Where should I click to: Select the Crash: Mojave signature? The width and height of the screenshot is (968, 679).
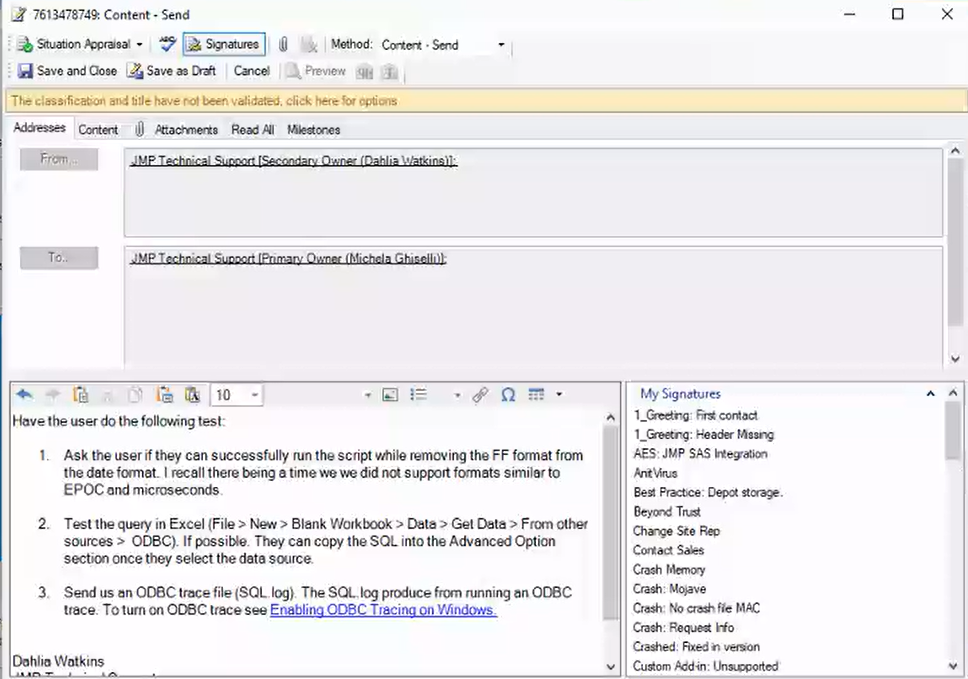click(x=669, y=589)
